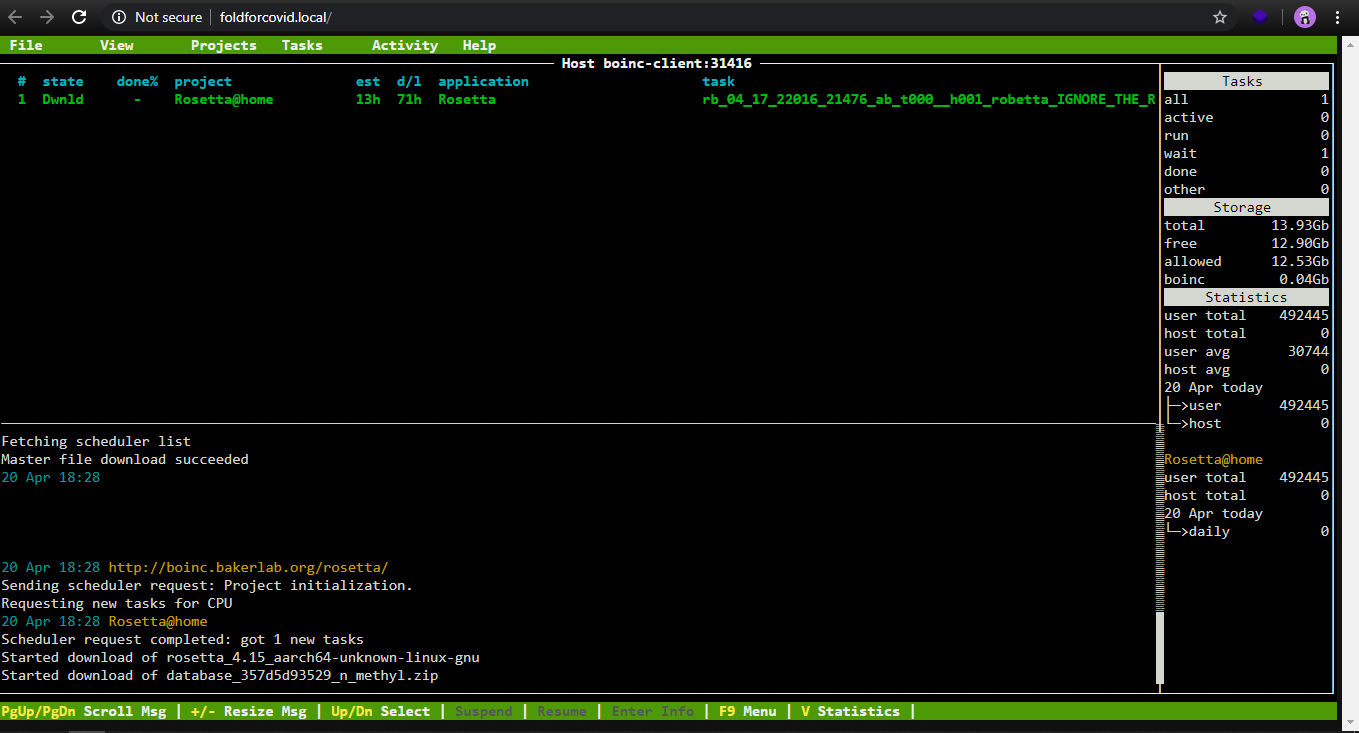Open the Projects menu

[x=224, y=45]
